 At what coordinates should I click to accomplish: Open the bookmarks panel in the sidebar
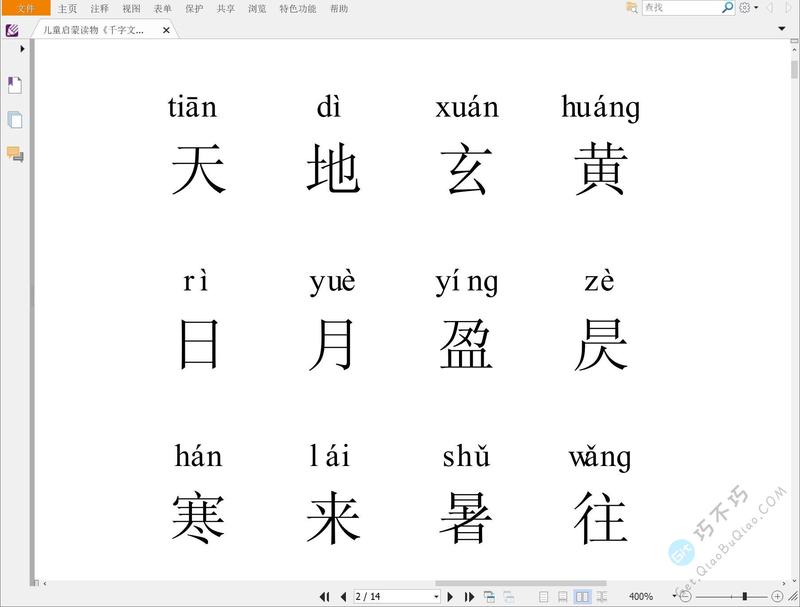pyautogui.click(x=13, y=84)
